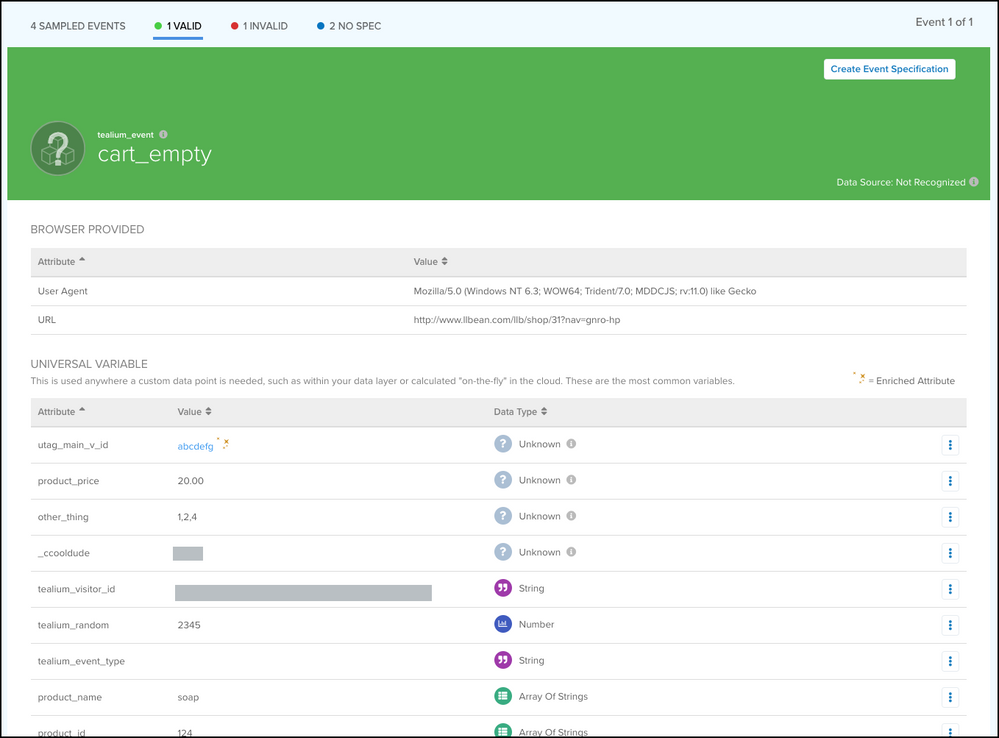Image resolution: width=999 pixels, height=738 pixels.
Task: Switch to the 1 VALID tab
Action: click(178, 26)
